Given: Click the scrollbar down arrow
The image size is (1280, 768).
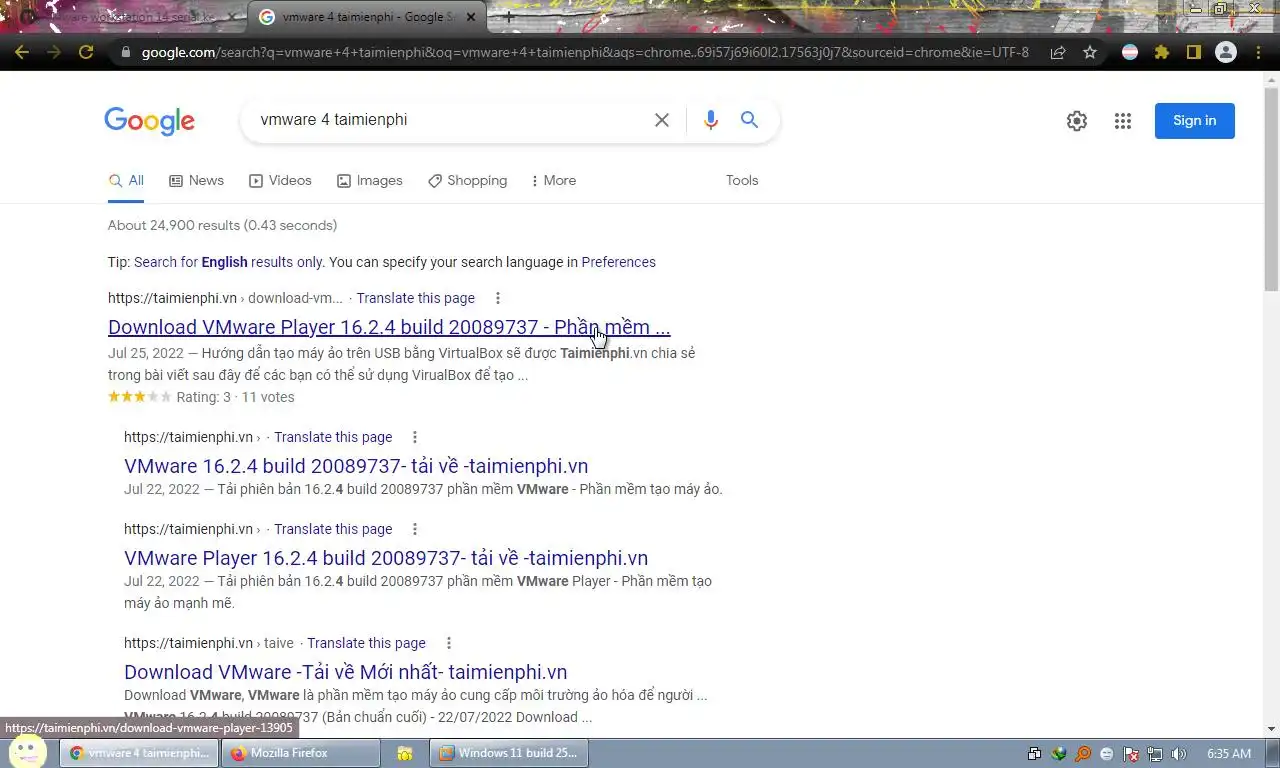Looking at the screenshot, I should coord(1271,729).
